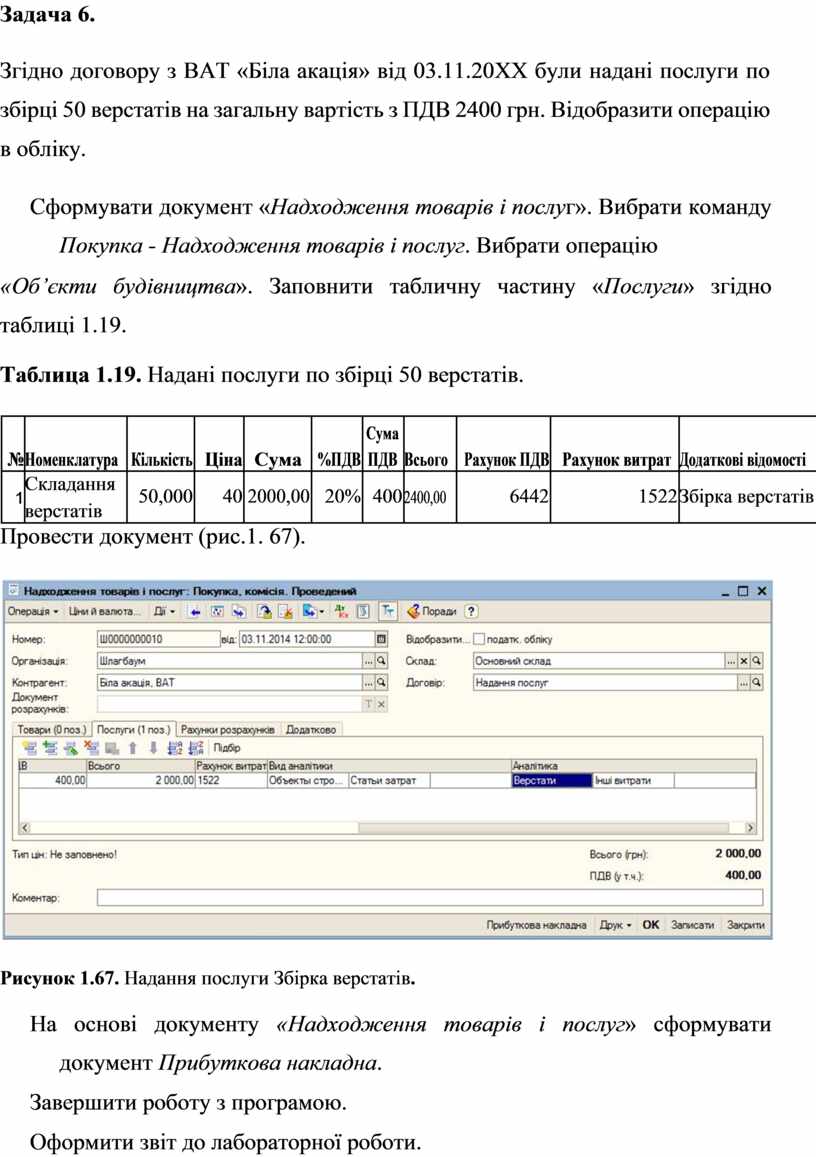Select the Объекты стро... analytics cell
This screenshot has height=1157, width=816.
pyautogui.click(x=307, y=781)
